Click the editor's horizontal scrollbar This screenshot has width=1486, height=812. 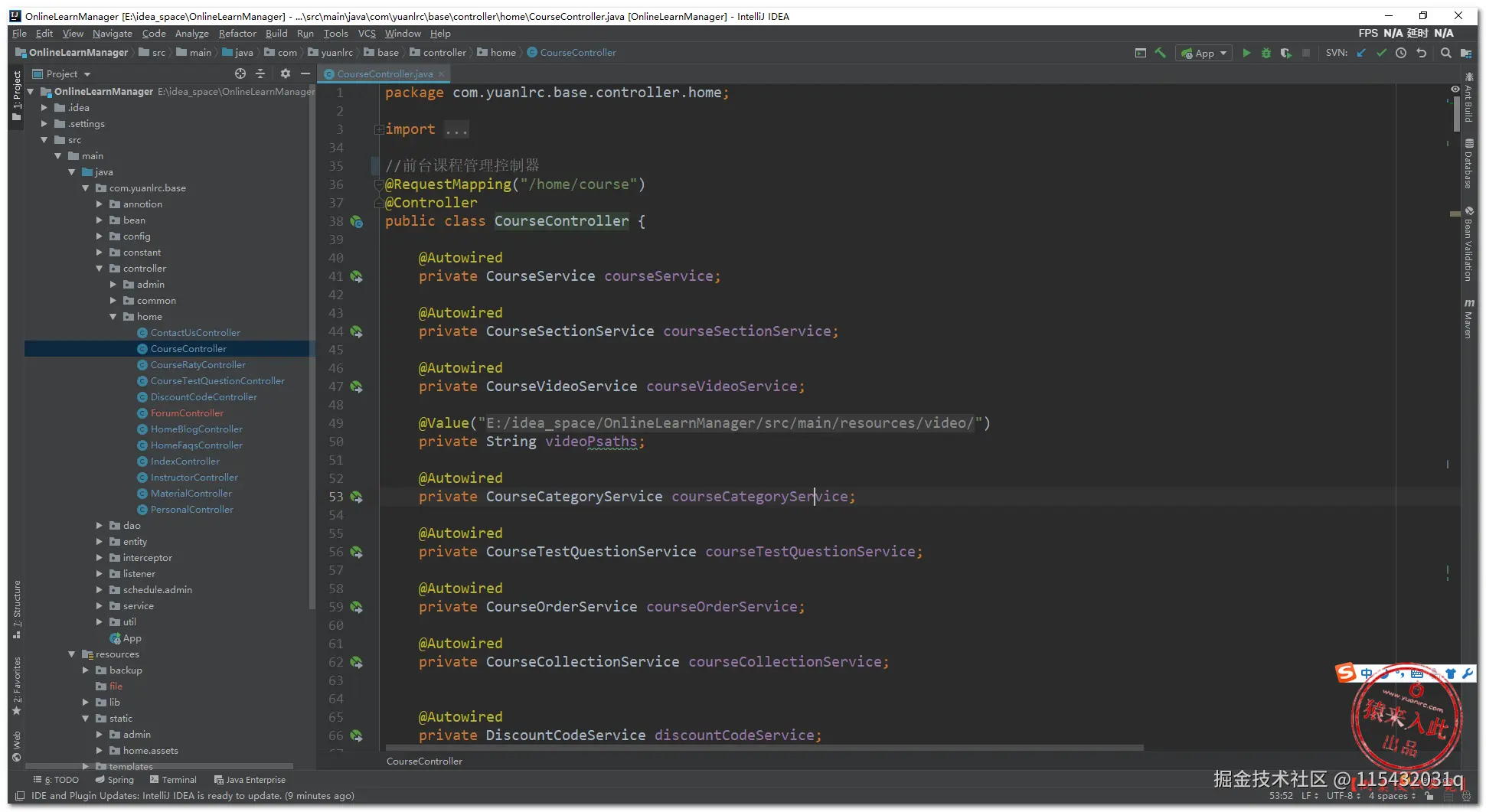(764, 748)
